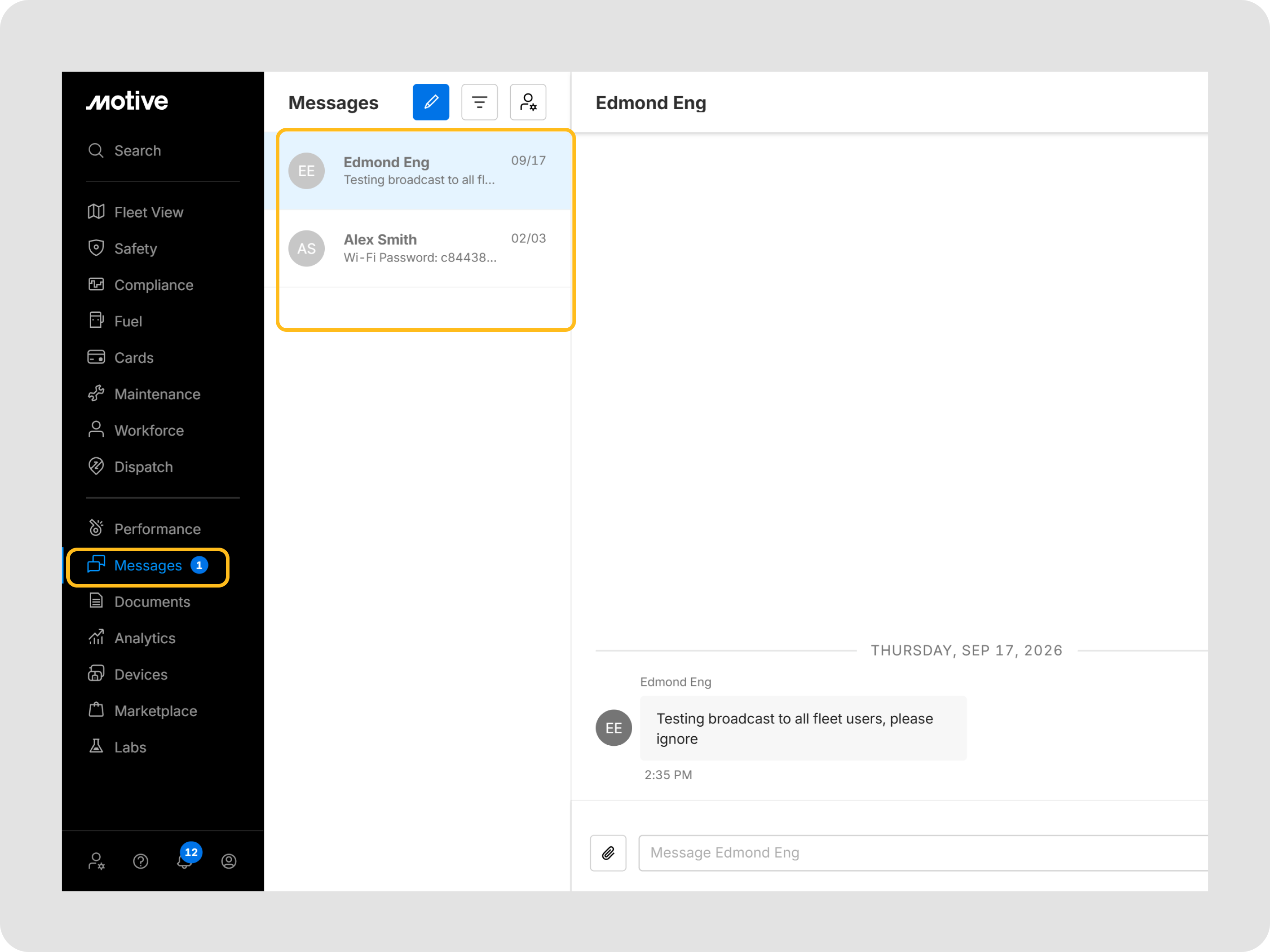The width and height of the screenshot is (1270, 952).
Task: Open messaging user settings icon in header
Action: pos(528,102)
